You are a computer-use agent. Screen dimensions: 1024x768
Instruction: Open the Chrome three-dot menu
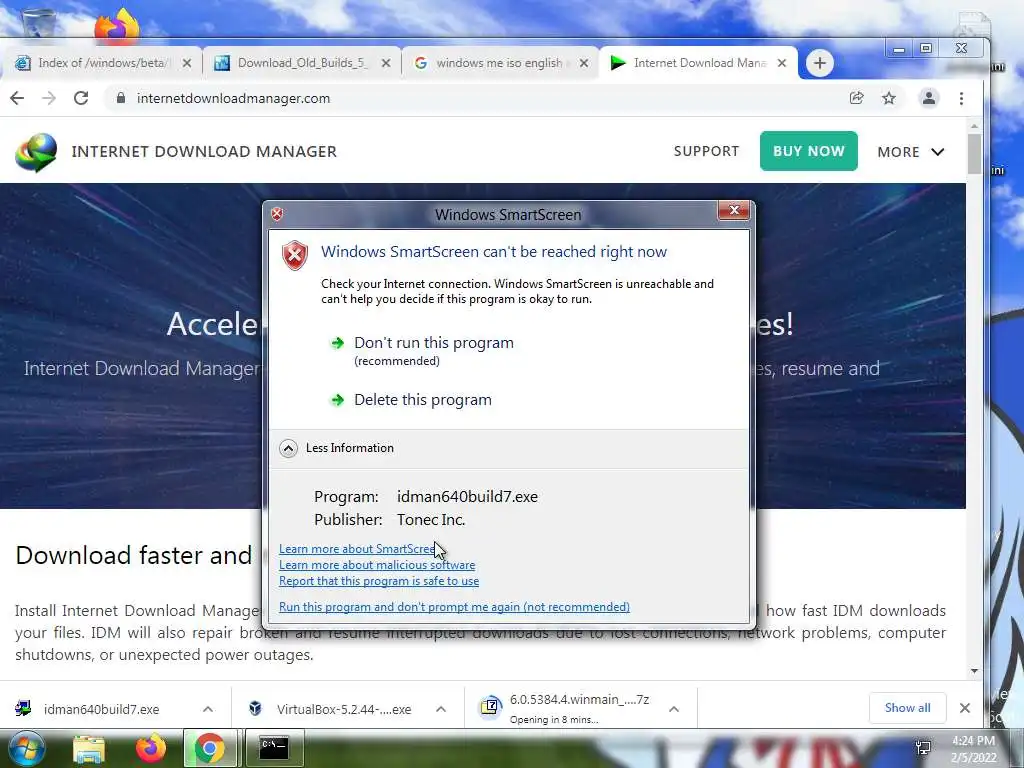(961, 98)
